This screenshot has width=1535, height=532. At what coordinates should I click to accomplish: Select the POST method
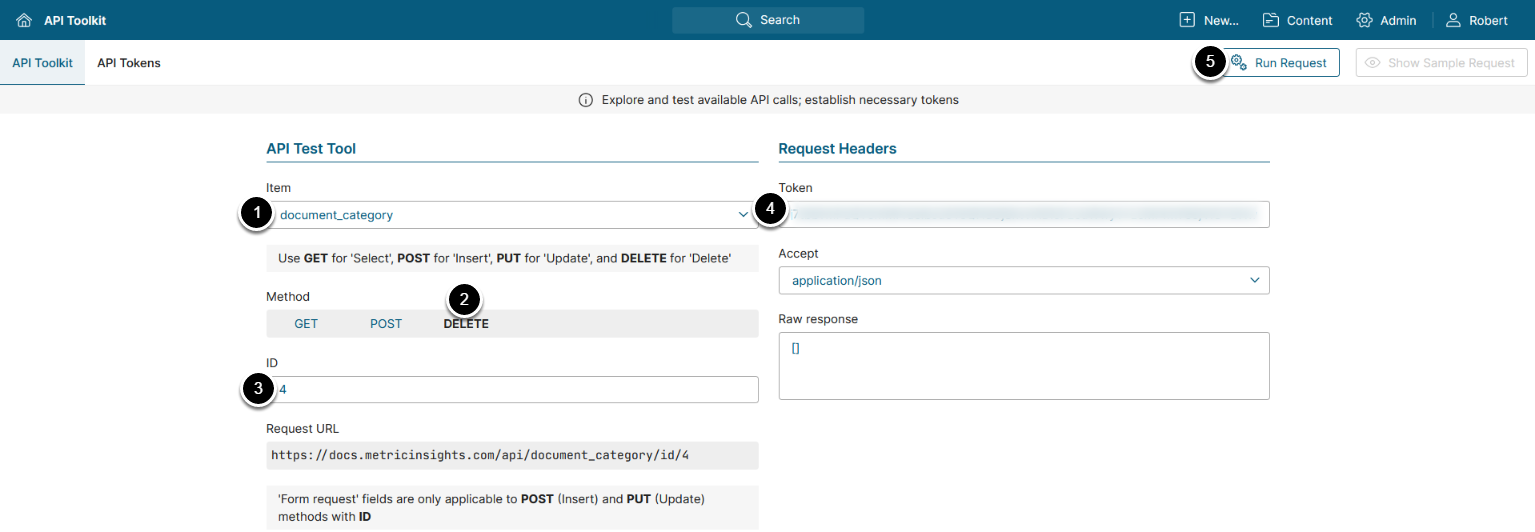pyautogui.click(x=386, y=324)
